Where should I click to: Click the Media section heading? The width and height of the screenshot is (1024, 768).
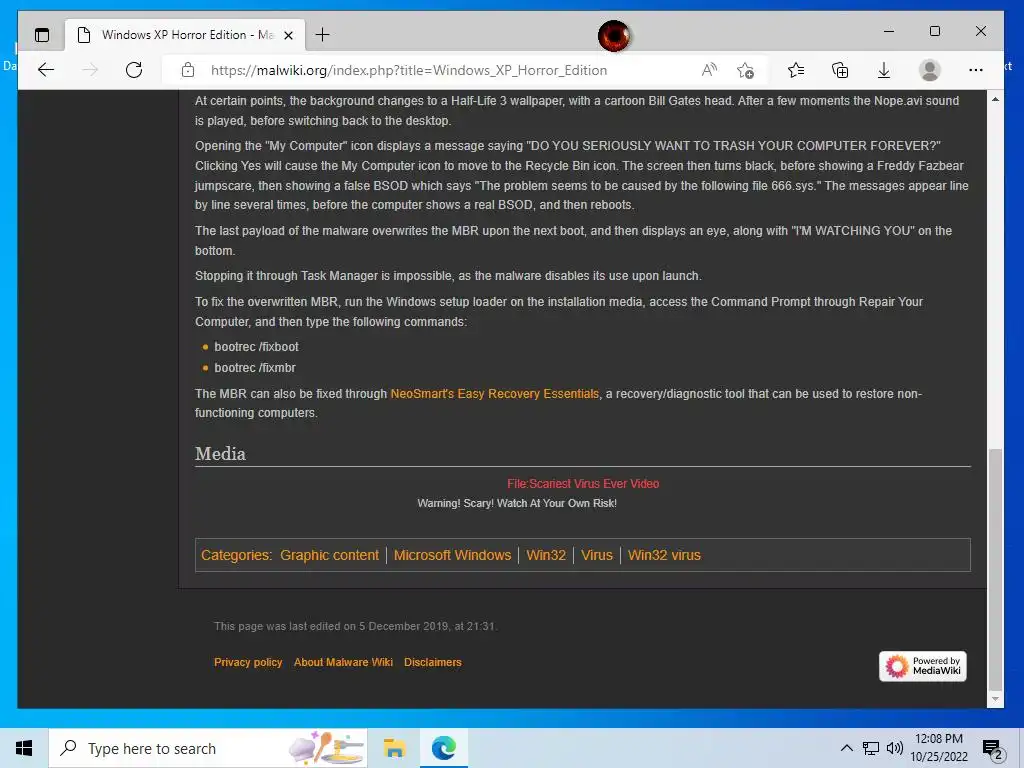[221, 454]
